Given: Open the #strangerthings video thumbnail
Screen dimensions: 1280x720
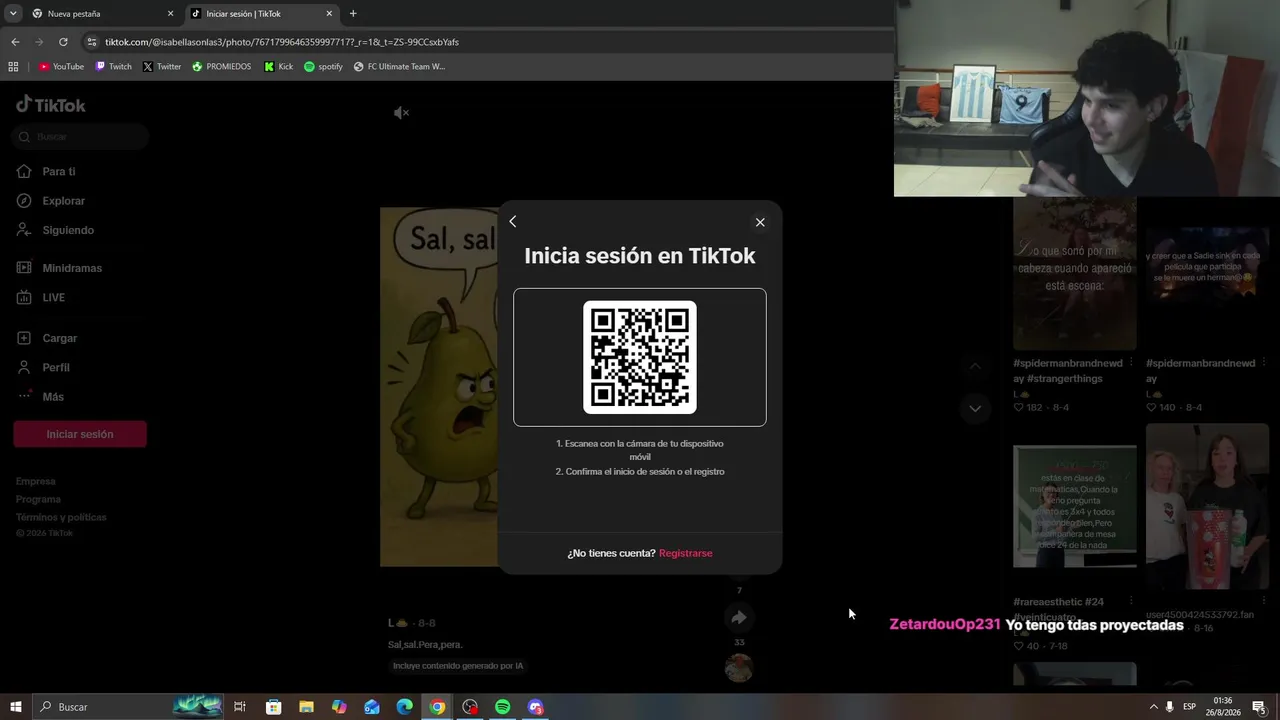Looking at the screenshot, I should tap(1075, 273).
